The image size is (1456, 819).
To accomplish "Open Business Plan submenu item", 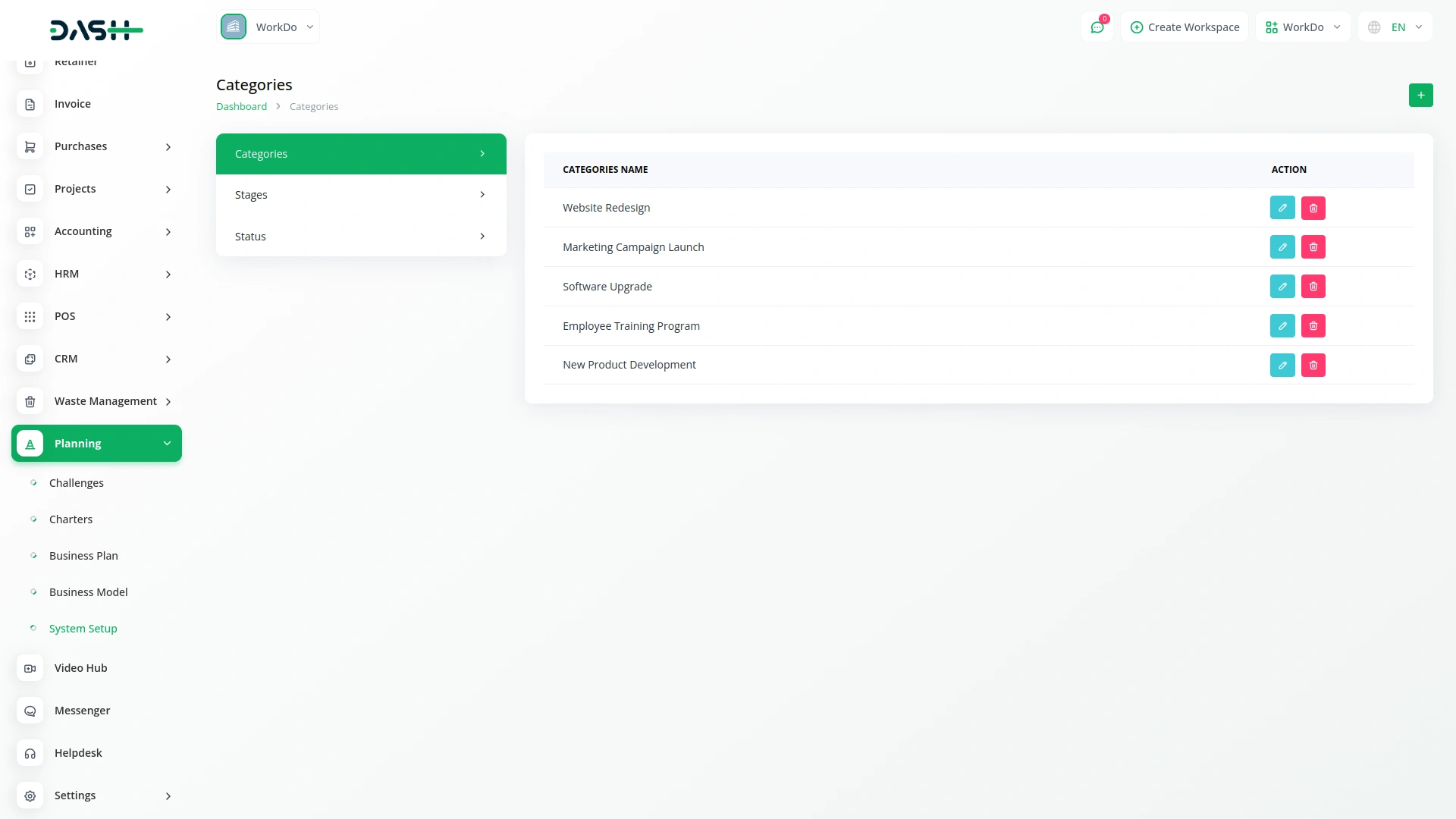I will (83, 556).
